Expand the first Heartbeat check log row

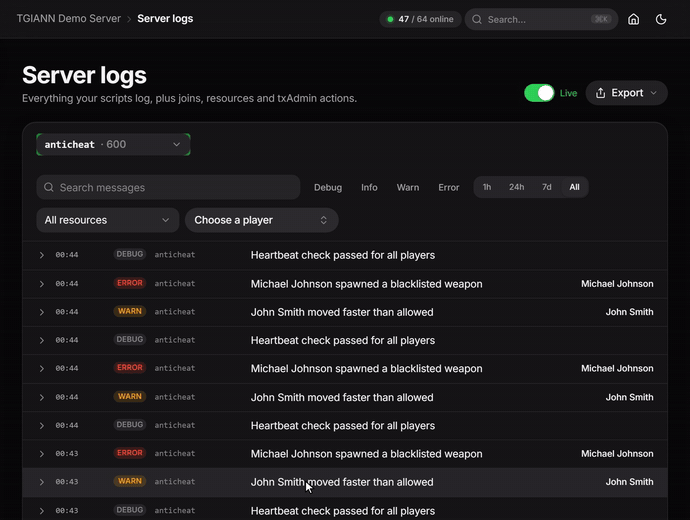(41, 255)
